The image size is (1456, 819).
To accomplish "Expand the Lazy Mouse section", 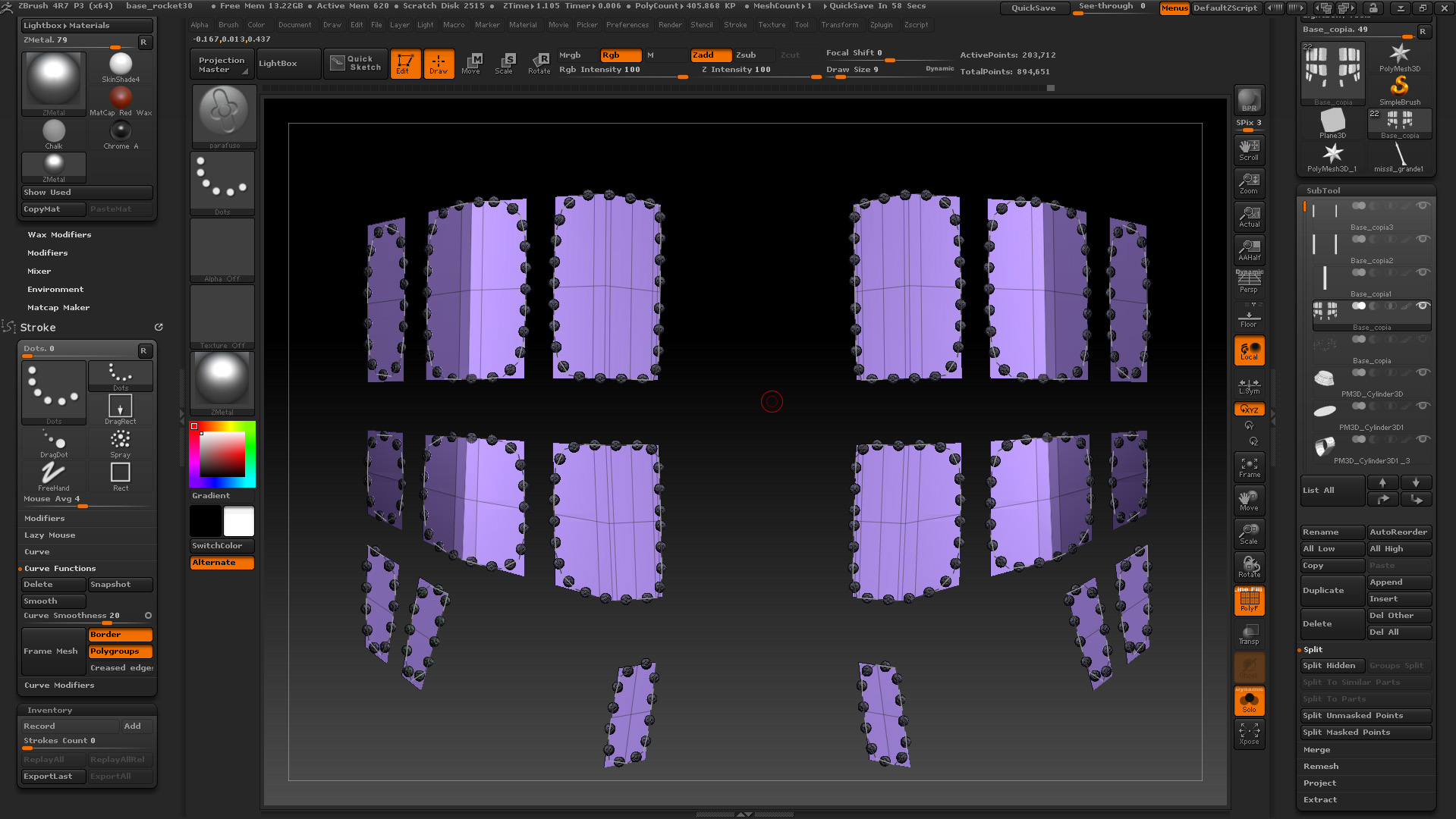I will tap(49, 535).
